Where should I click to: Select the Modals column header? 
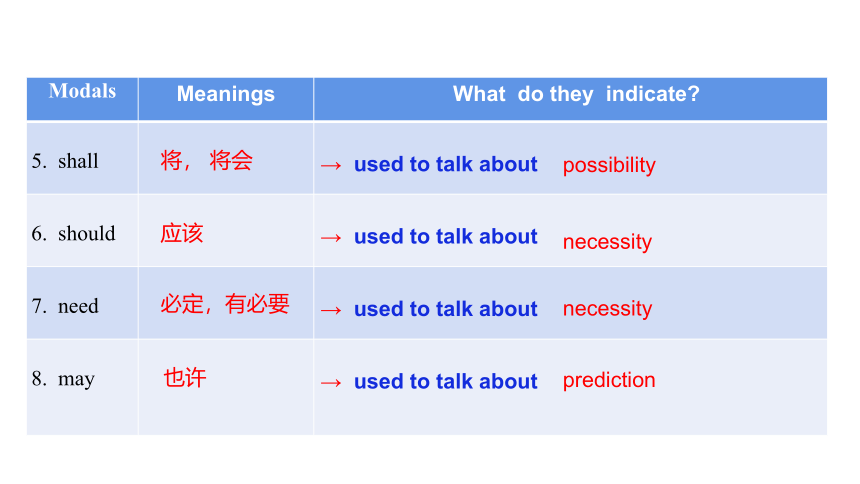pyautogui.click(x=82, y=91)
